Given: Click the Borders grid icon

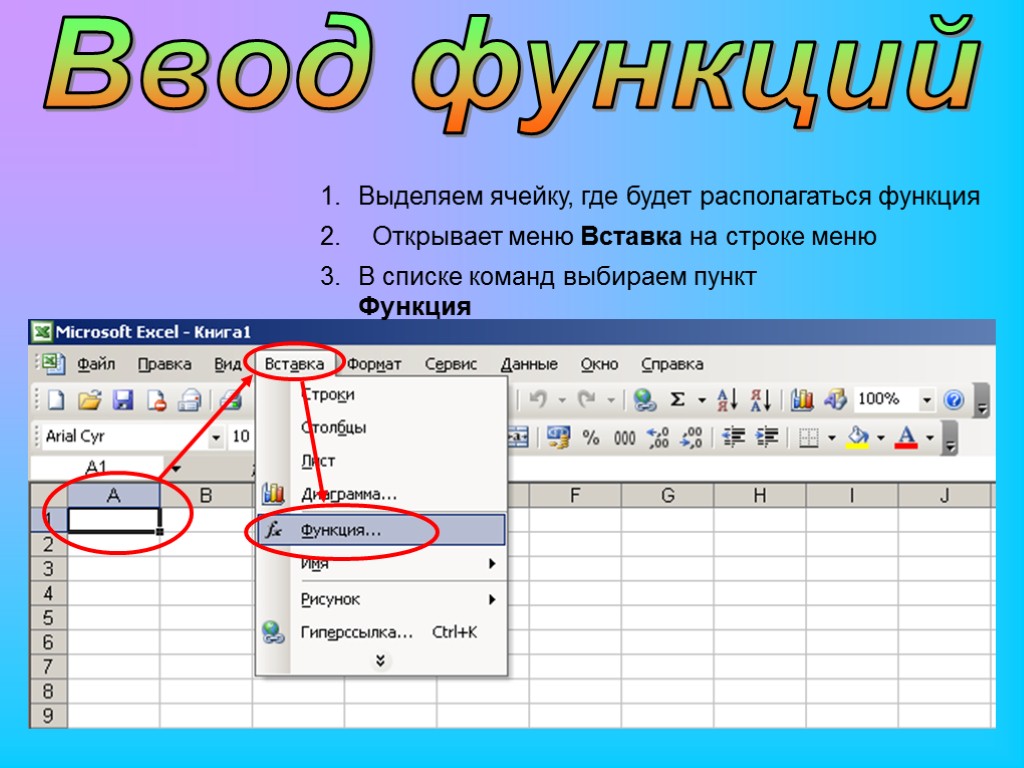Looking at the screenshot, I should (x=808, y=437).
